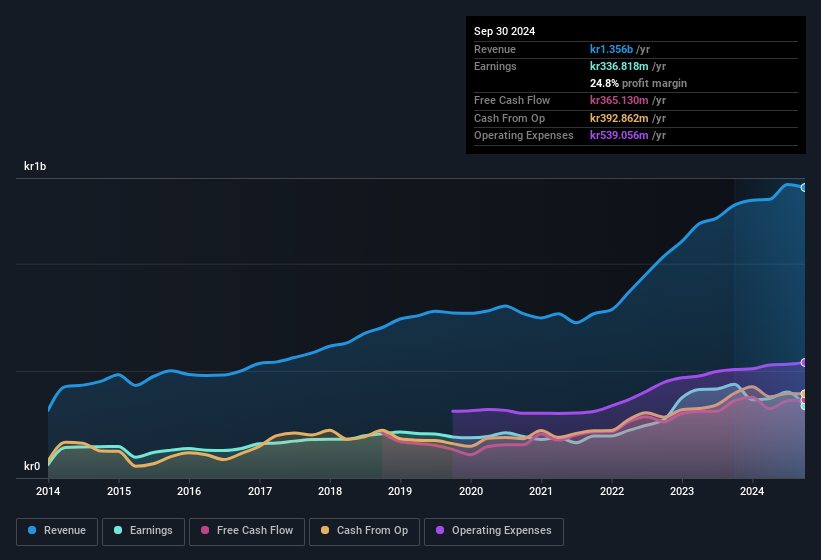Click the Operating Expenses endpoint marker

pyautogui.click(x=803, y=362)
